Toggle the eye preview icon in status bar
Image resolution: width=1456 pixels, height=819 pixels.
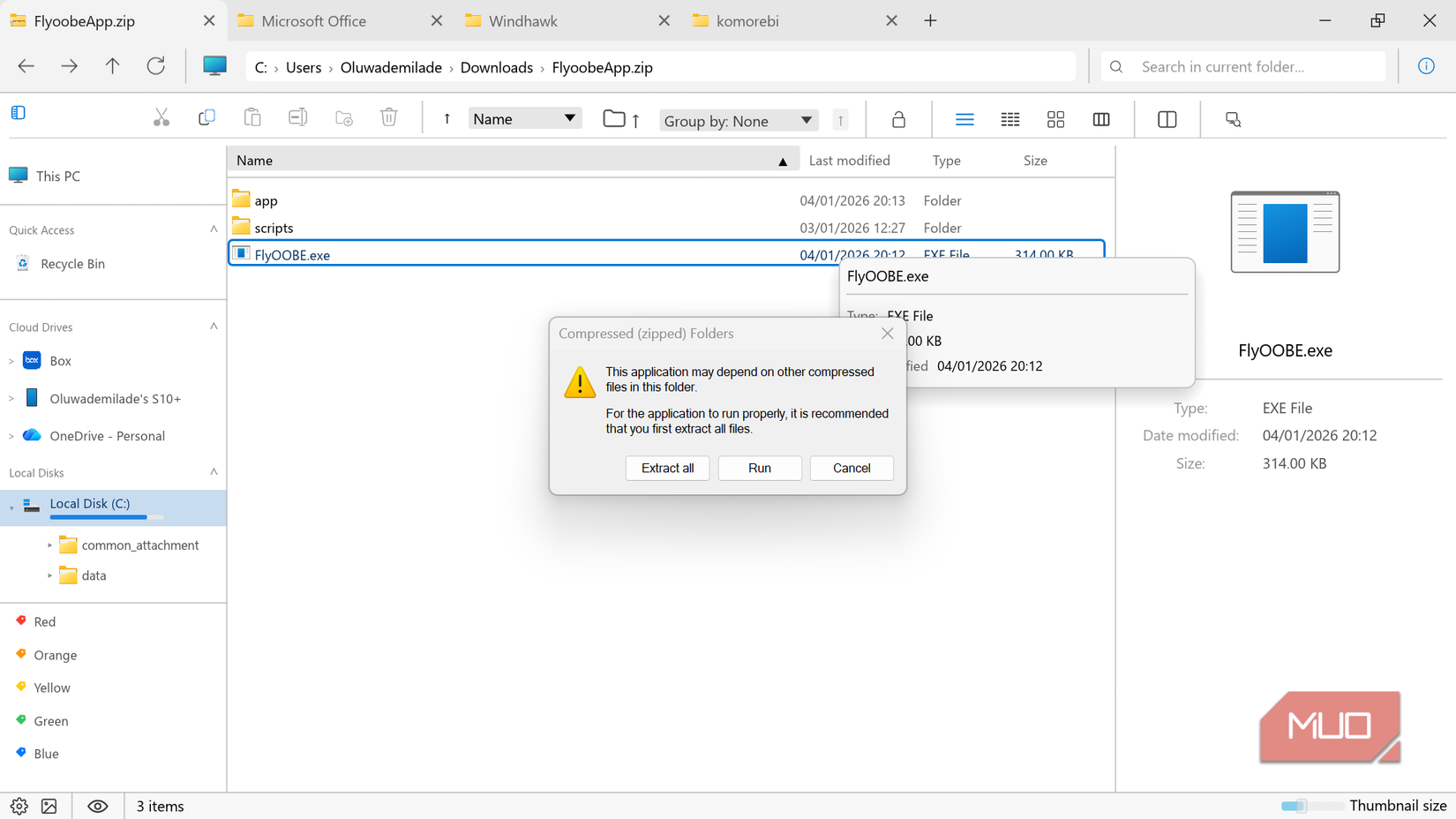98,806
